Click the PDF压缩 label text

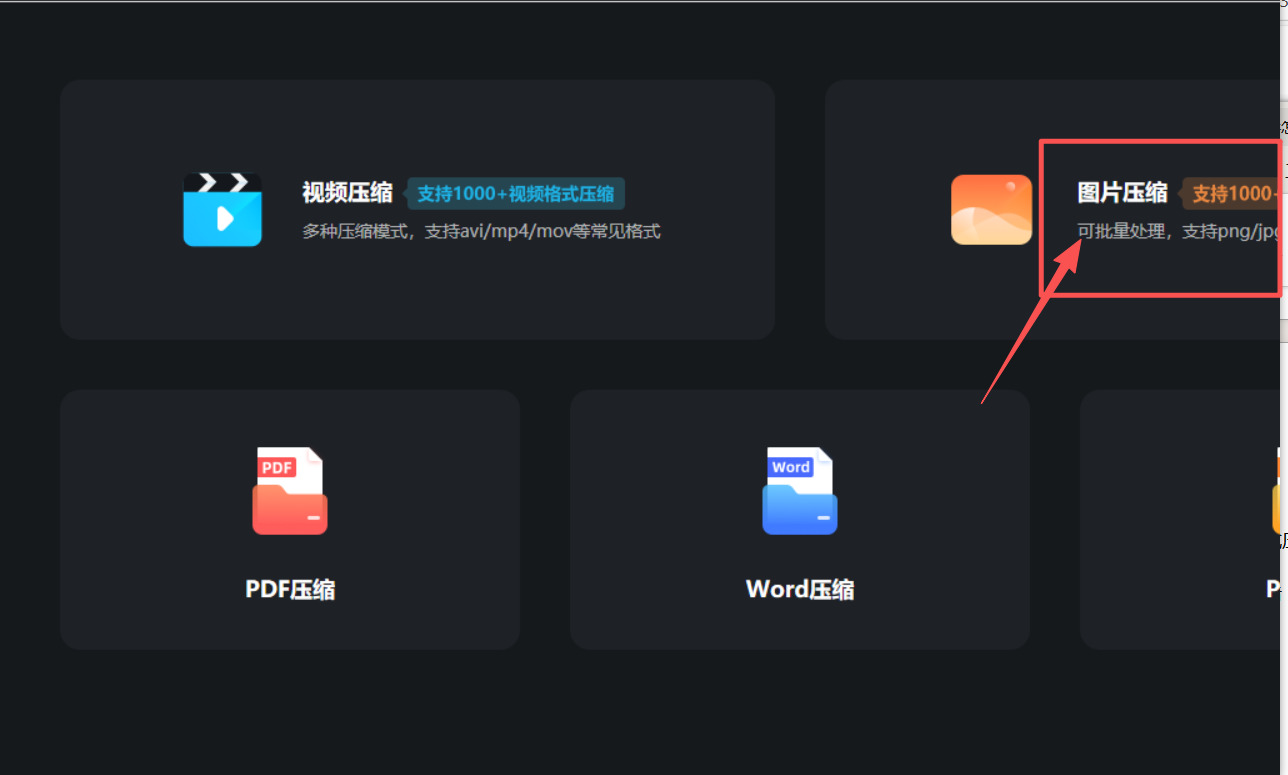(289, 589)
